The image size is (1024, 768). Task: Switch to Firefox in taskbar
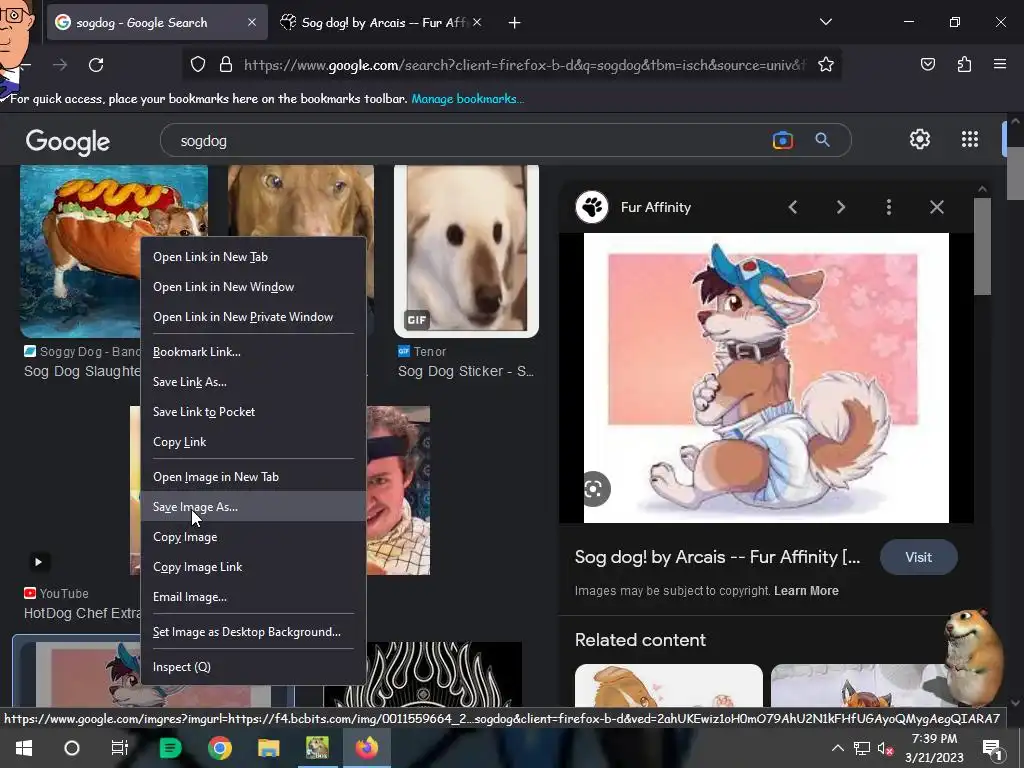pos(366,748)
